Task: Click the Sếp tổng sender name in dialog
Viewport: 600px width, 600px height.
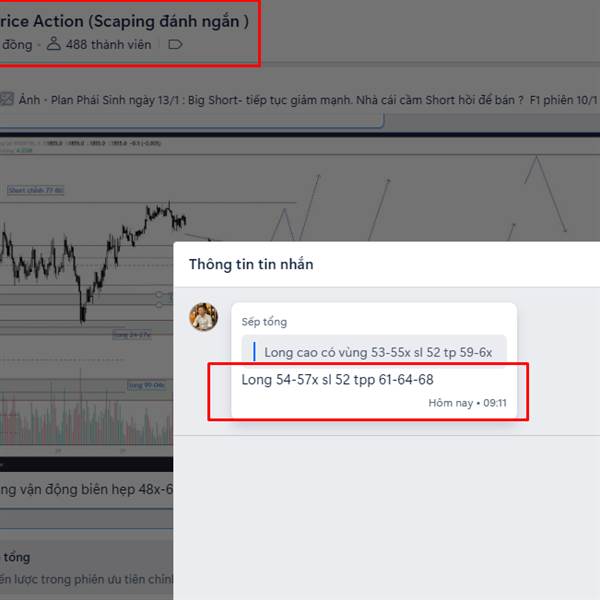Action: click(264, 322)
